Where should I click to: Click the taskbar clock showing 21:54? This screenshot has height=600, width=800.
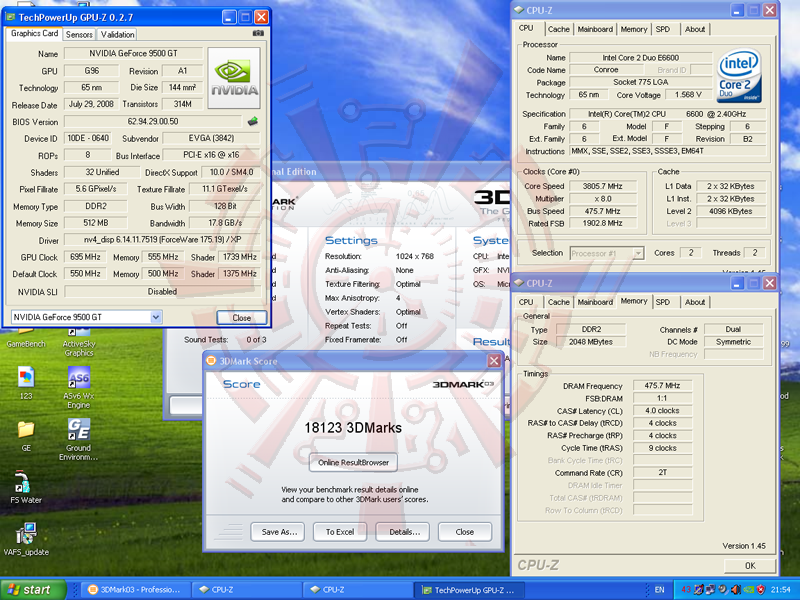pos(781,590)
